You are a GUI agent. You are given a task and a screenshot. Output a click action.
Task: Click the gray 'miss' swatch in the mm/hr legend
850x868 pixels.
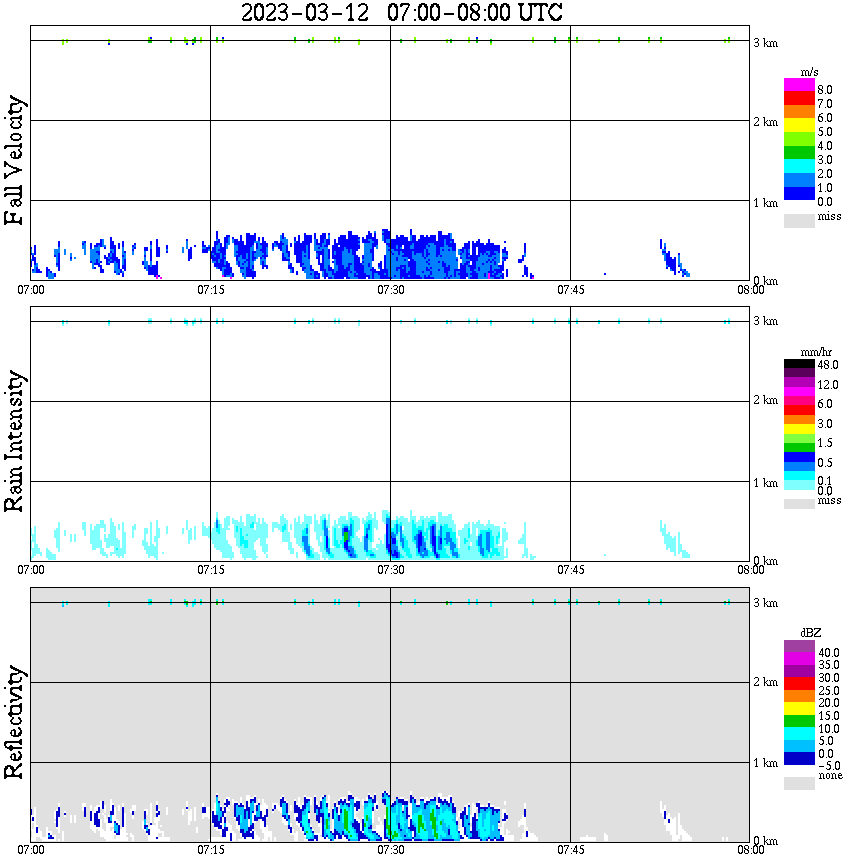click(799, 504)
